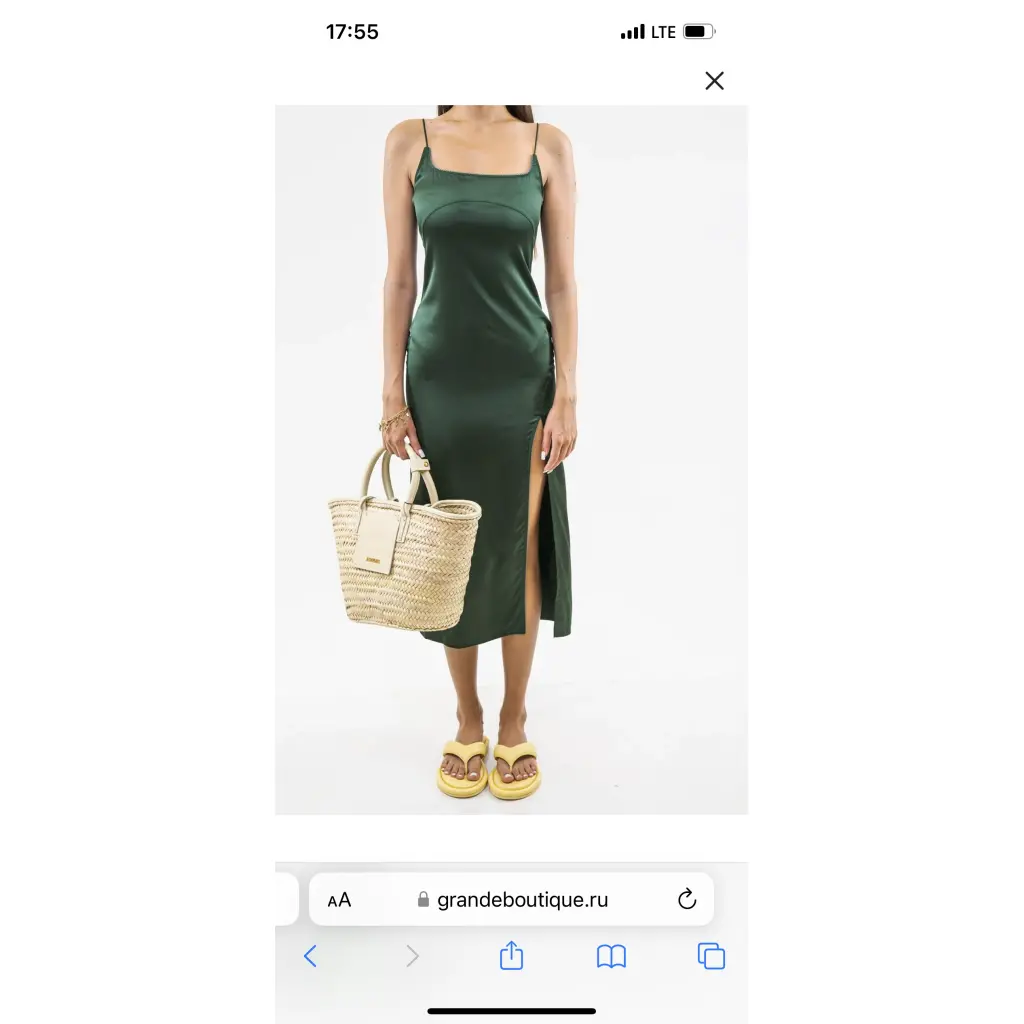Tap the LTE network label

click(663, 32)
